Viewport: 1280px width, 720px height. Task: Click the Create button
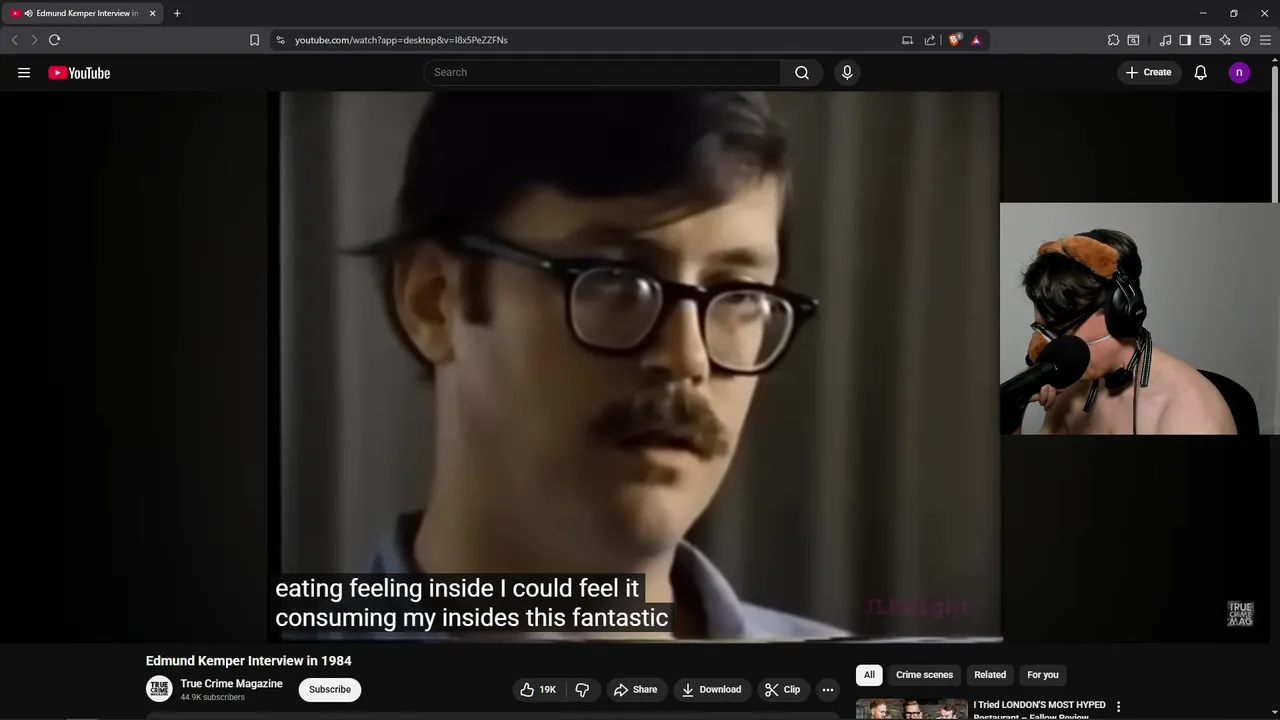click(x=1148, y=72)
